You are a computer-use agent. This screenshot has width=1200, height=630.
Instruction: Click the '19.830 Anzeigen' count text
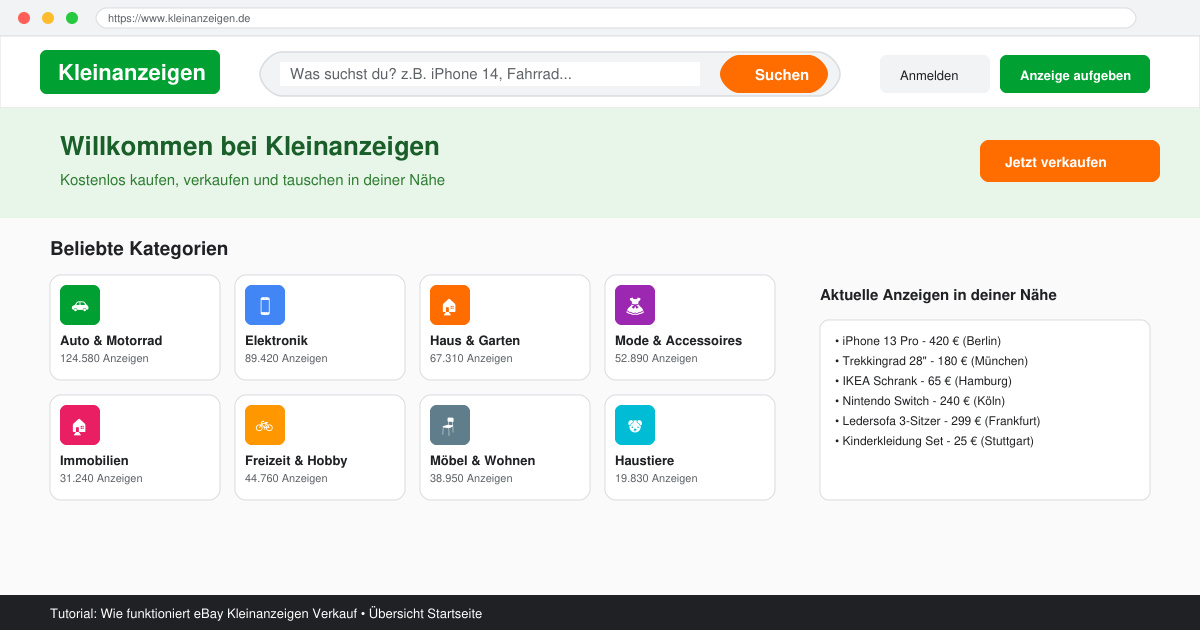tap(656, 478)
